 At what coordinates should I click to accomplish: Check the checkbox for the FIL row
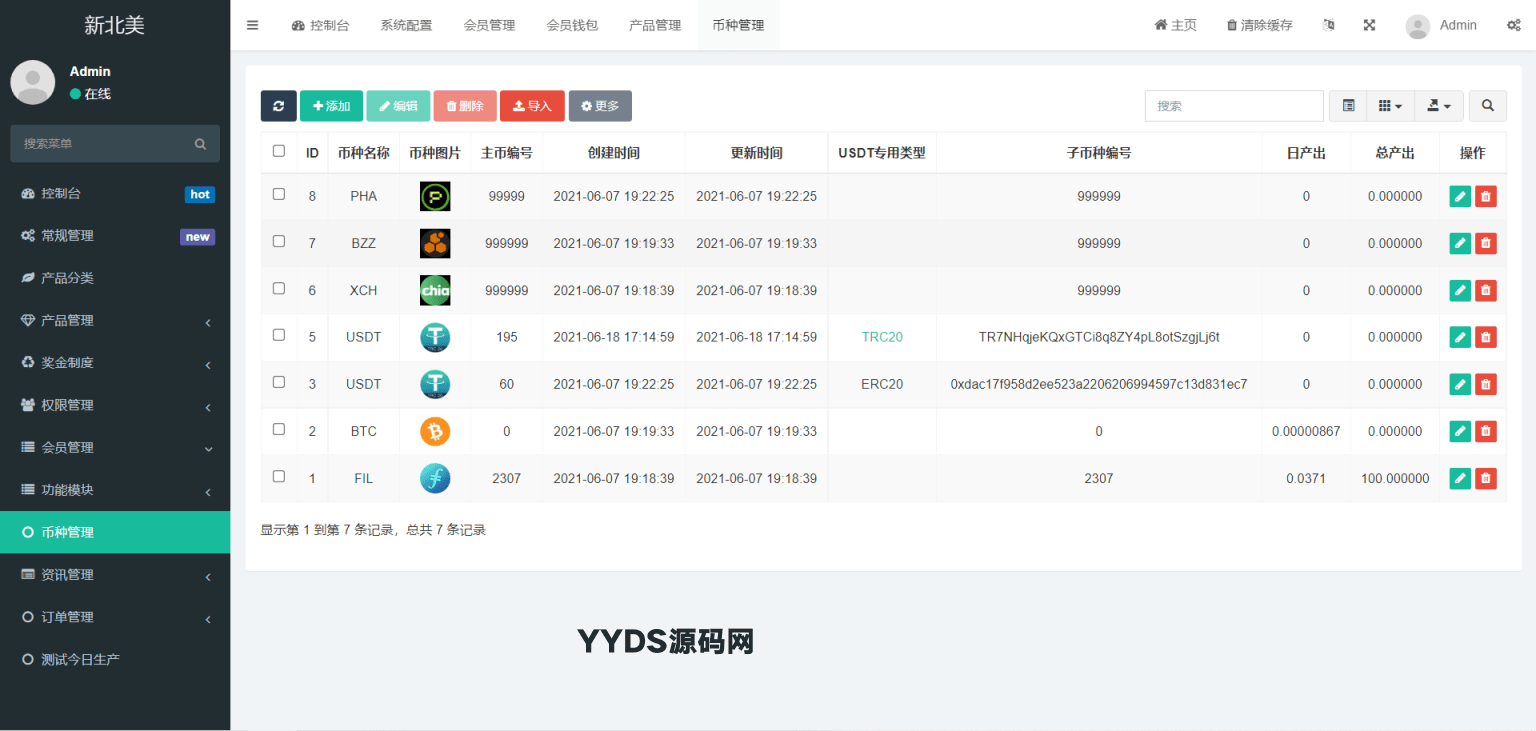coord(279,476)
